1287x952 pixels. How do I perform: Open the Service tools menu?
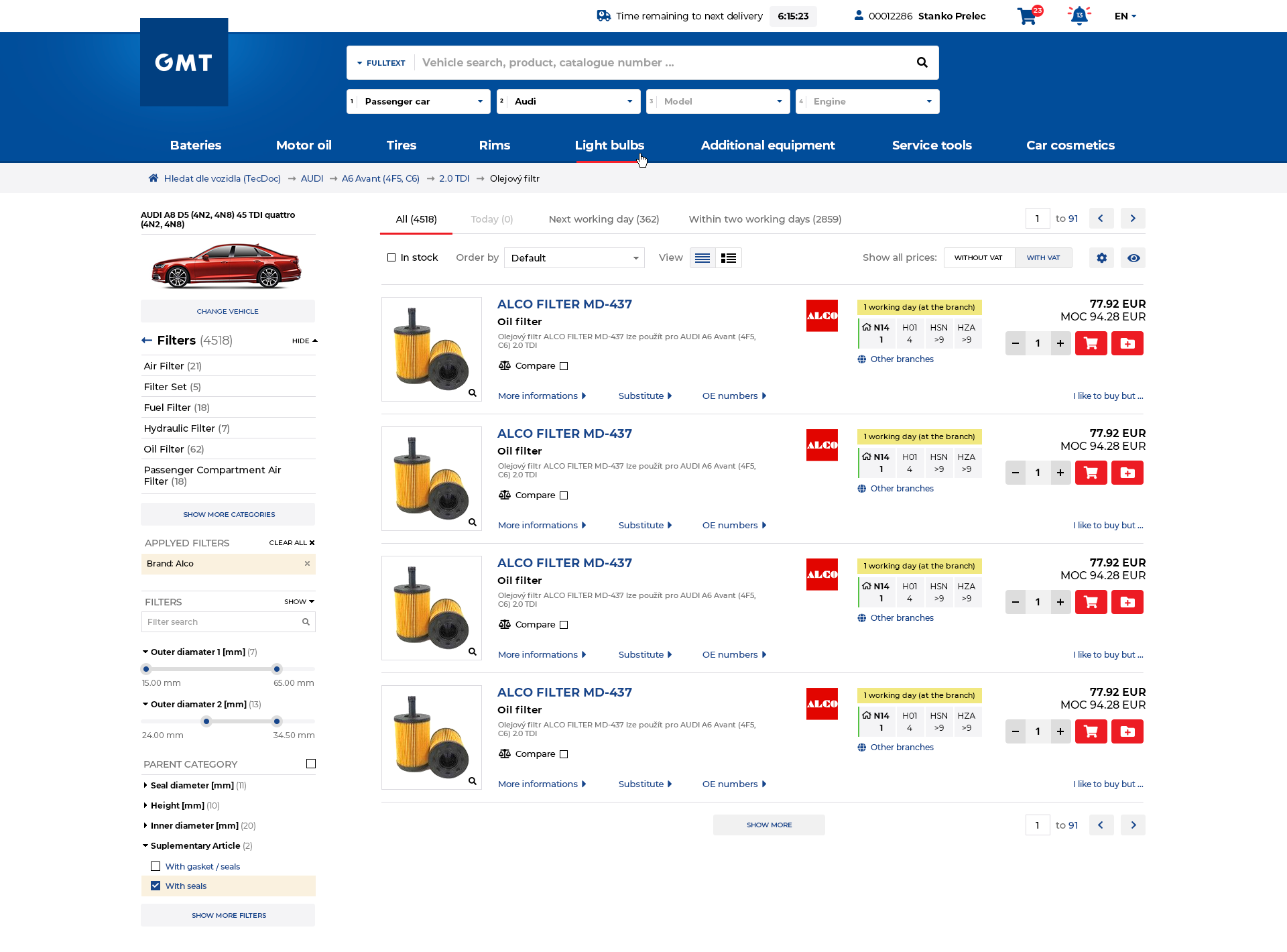point(932,145)
